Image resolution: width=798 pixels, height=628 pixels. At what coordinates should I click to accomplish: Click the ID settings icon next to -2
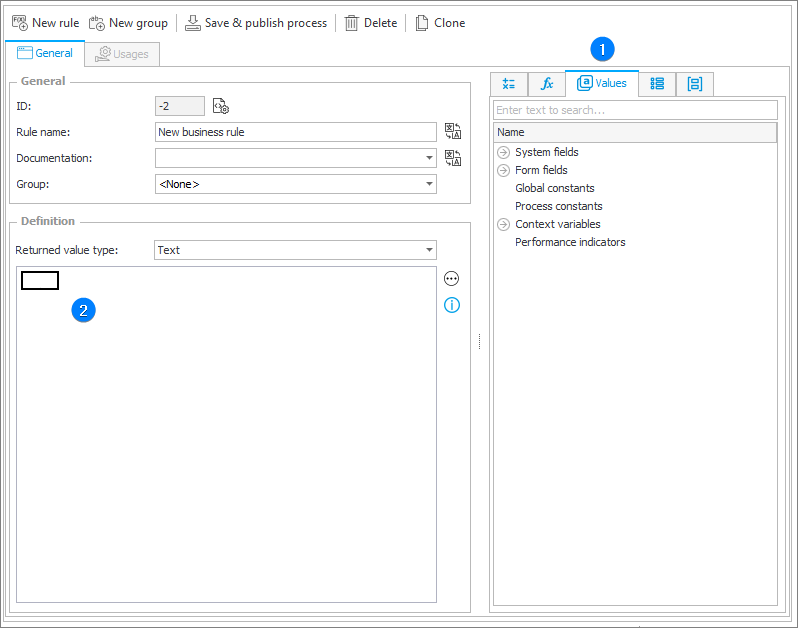[221, 106]
